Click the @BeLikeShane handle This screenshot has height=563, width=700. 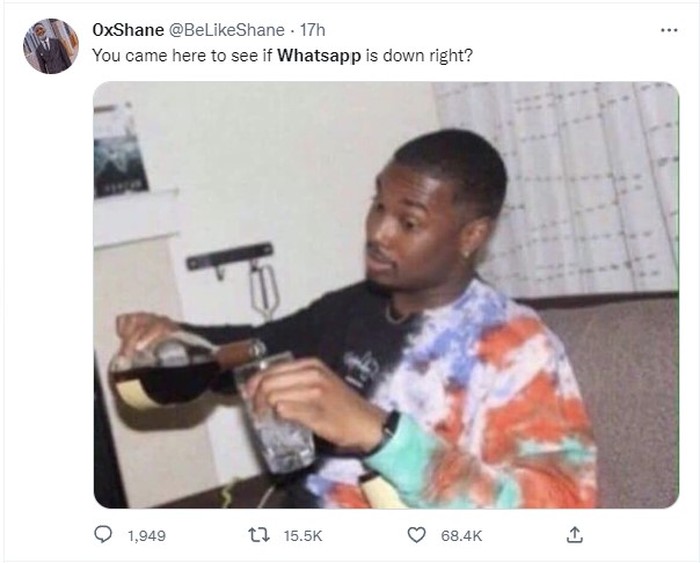pos(226,30)
